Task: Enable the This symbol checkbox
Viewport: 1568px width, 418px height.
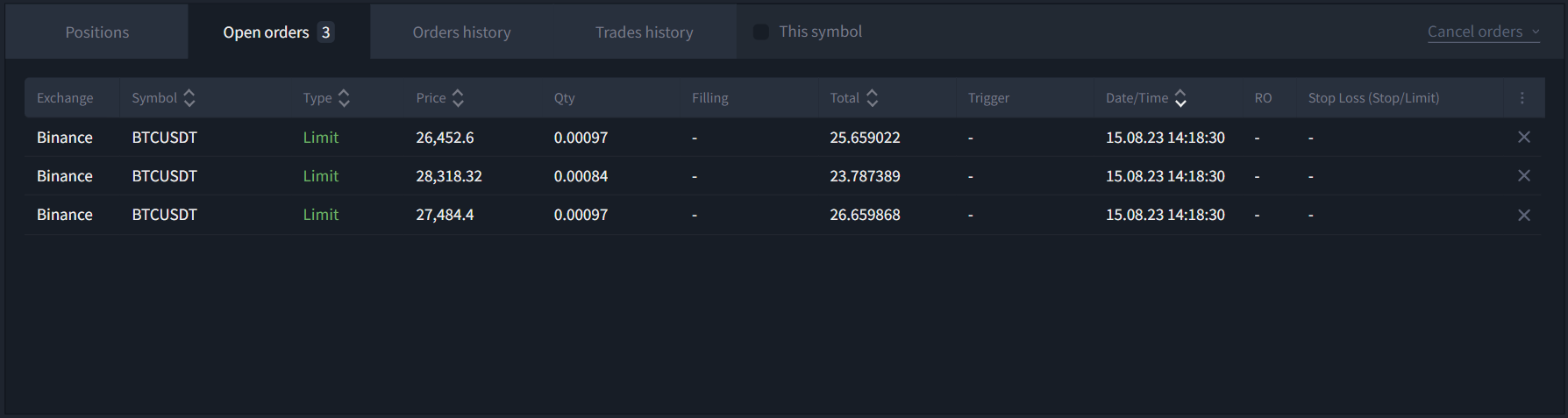Action: (x=761, y=32)
